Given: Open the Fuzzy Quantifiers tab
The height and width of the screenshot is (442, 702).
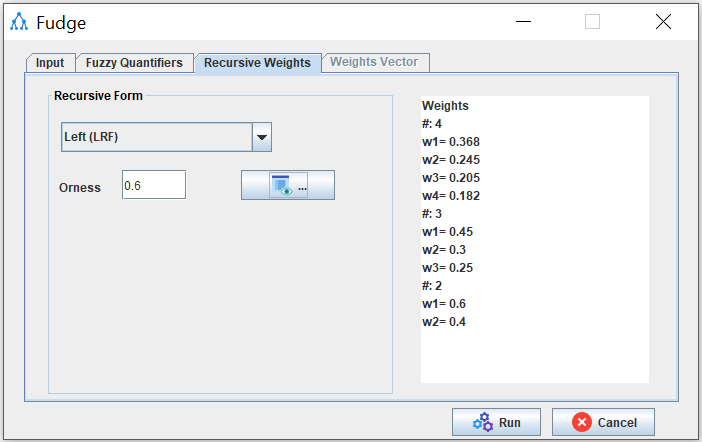Looking at the screenshot, I should tap(134, 63).
